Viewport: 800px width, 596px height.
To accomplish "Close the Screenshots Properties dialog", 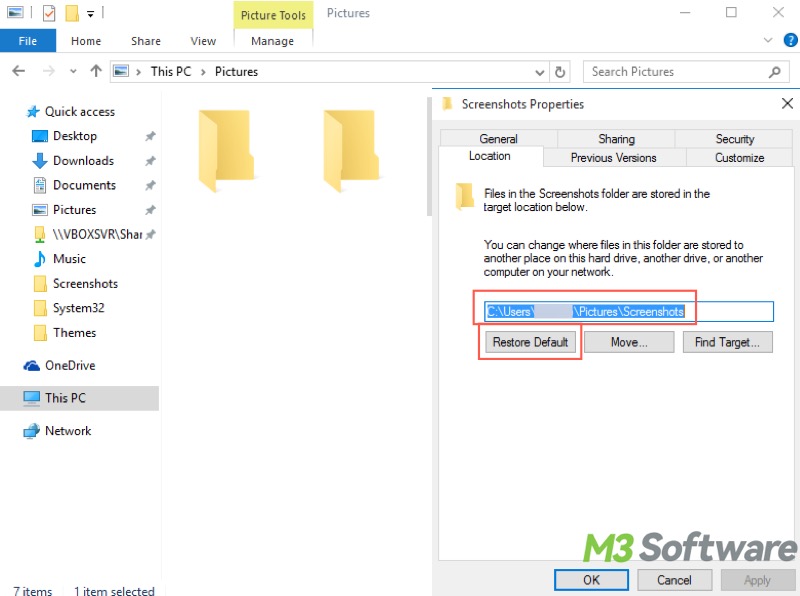I will pyautogui.click(x=787, y=104).
